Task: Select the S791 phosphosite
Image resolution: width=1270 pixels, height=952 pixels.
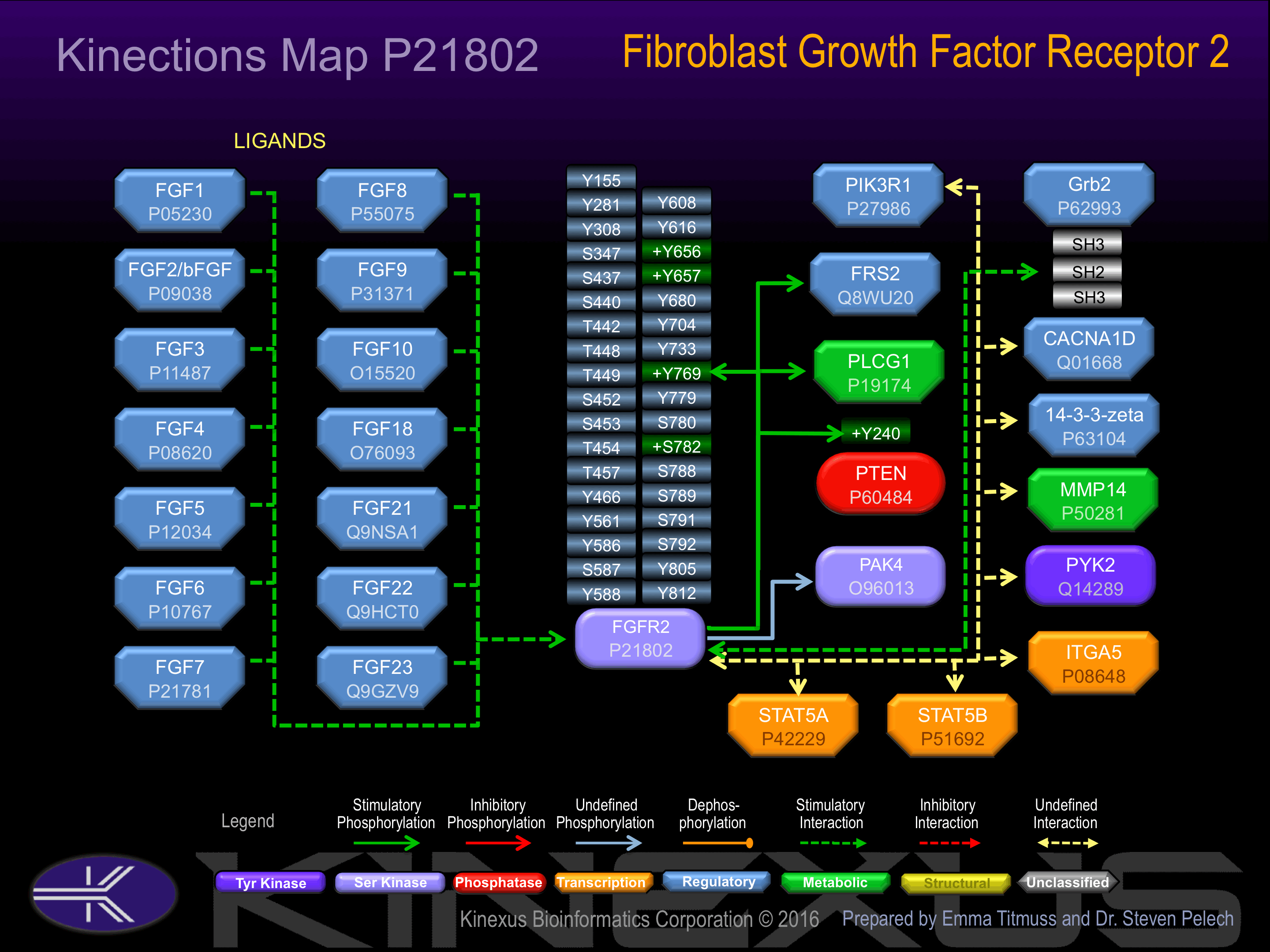Action: click(676, 519)
